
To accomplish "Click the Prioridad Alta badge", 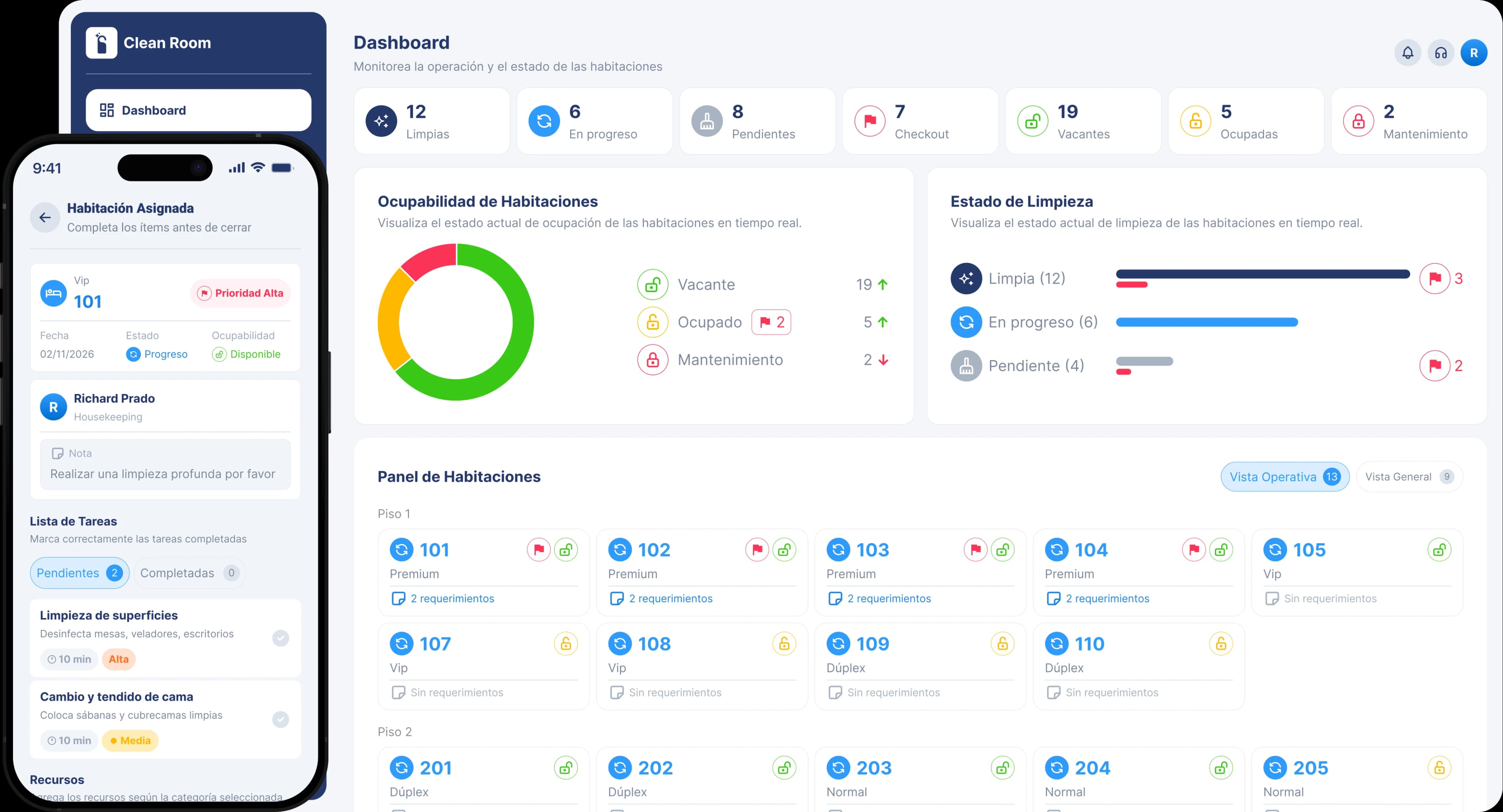I will coord(240,293).
